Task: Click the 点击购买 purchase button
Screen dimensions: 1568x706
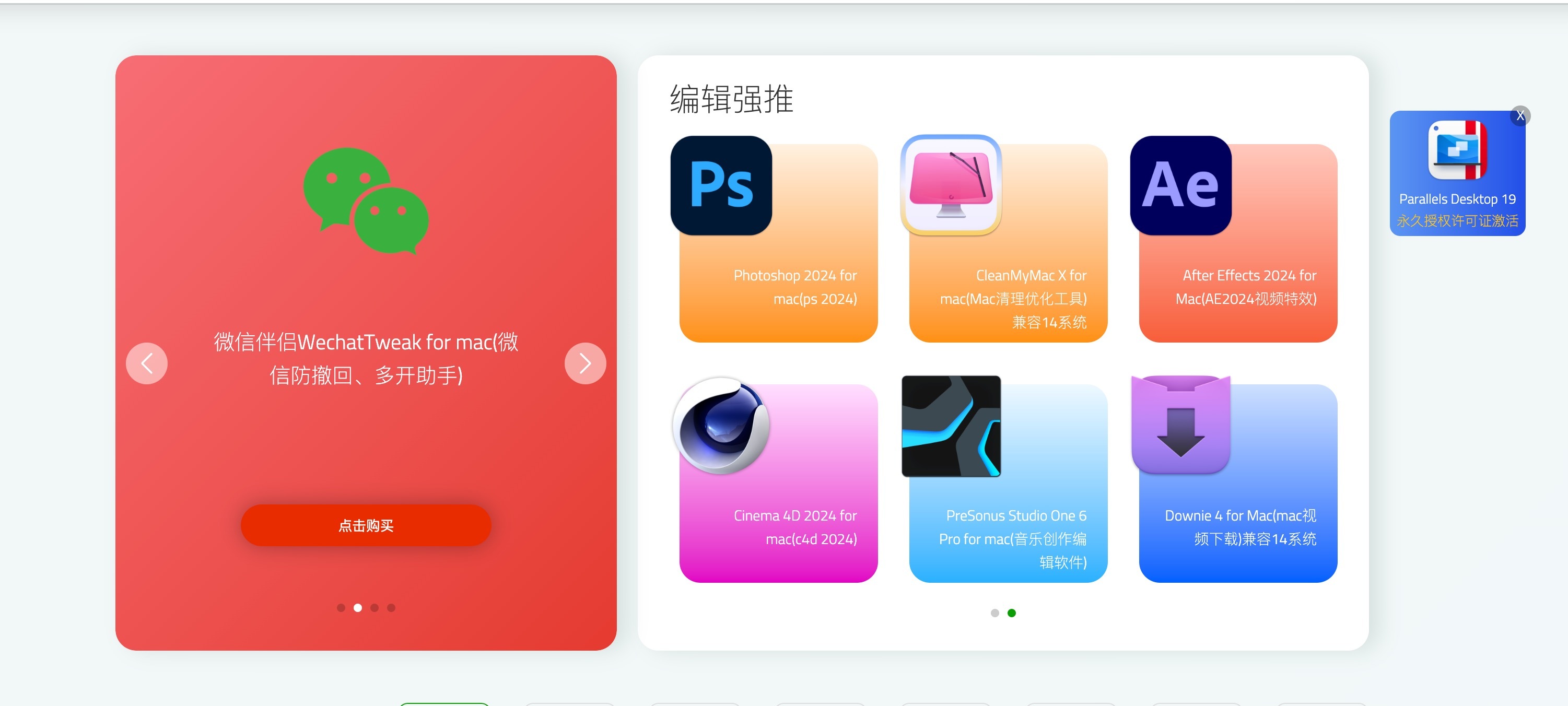Action: click(x=366, y=525)
